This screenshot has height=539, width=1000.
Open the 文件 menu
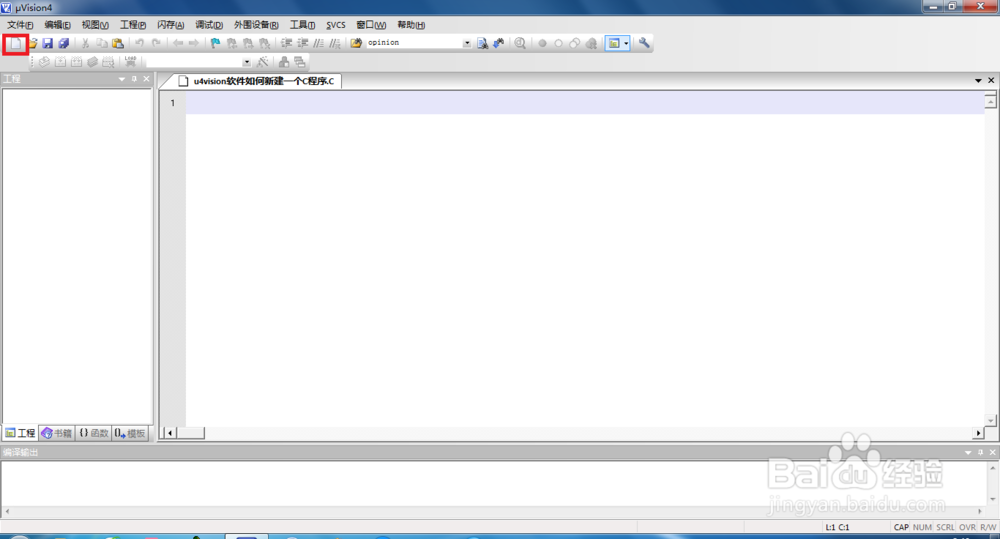click(20, 25)
